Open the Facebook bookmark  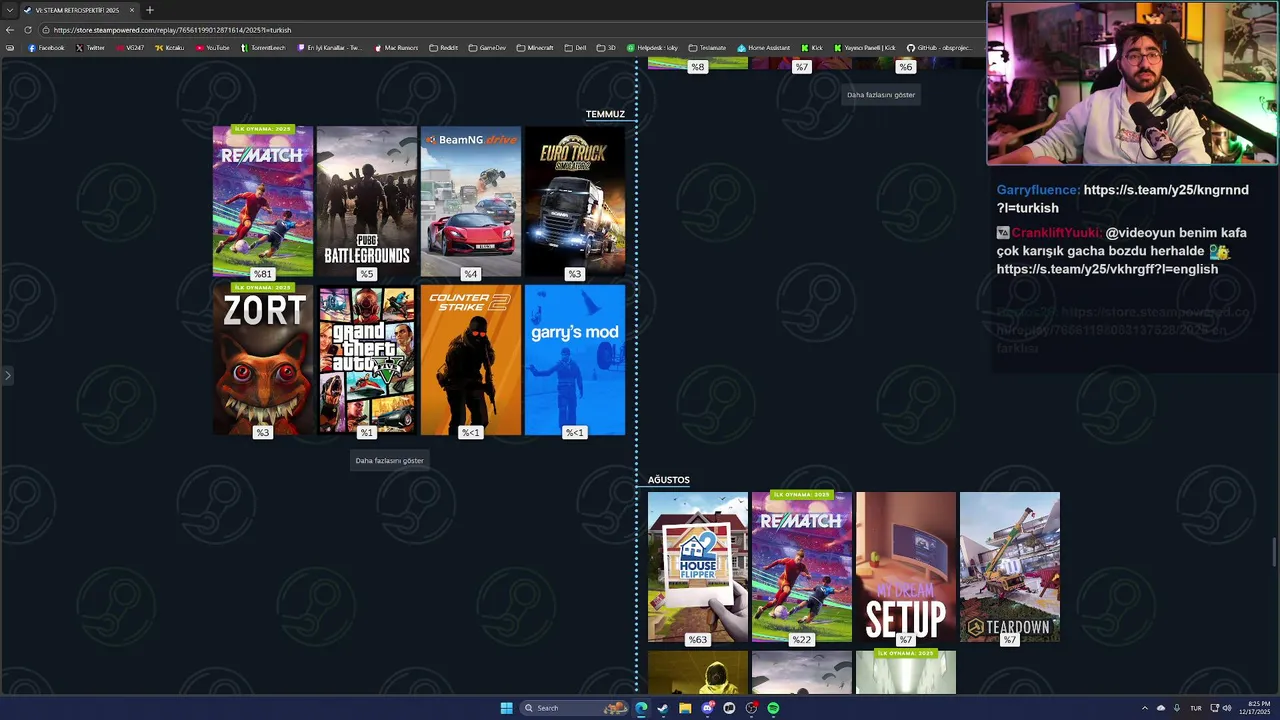tap(46, 48)
